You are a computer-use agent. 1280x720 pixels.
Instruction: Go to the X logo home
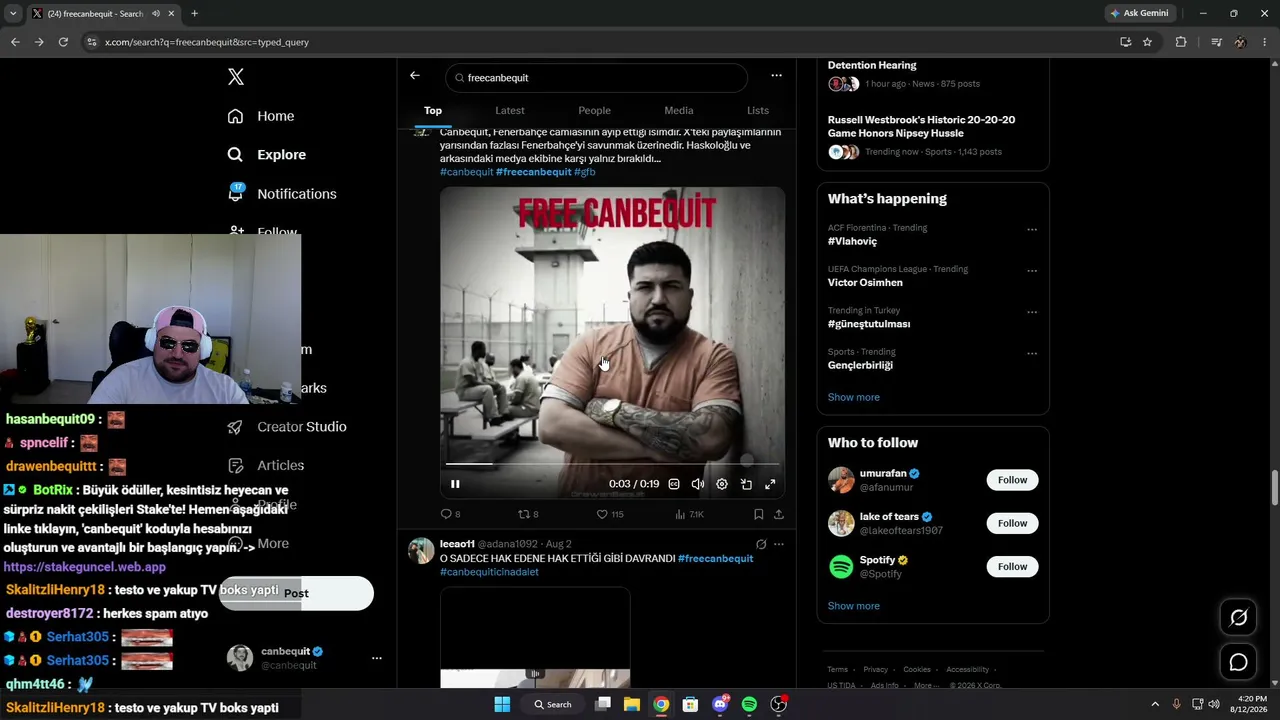236,77
